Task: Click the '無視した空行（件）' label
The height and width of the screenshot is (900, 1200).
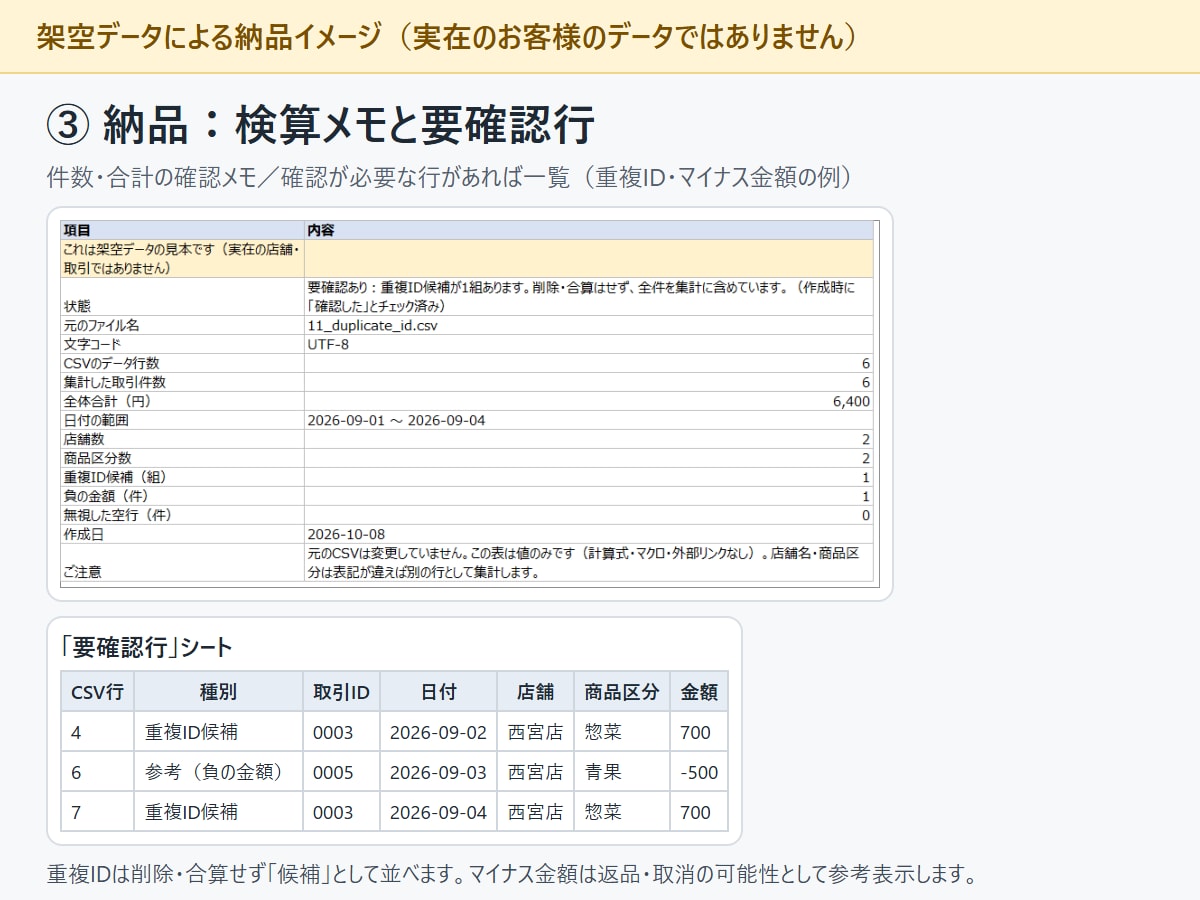Action: click(x=120, y=515)
